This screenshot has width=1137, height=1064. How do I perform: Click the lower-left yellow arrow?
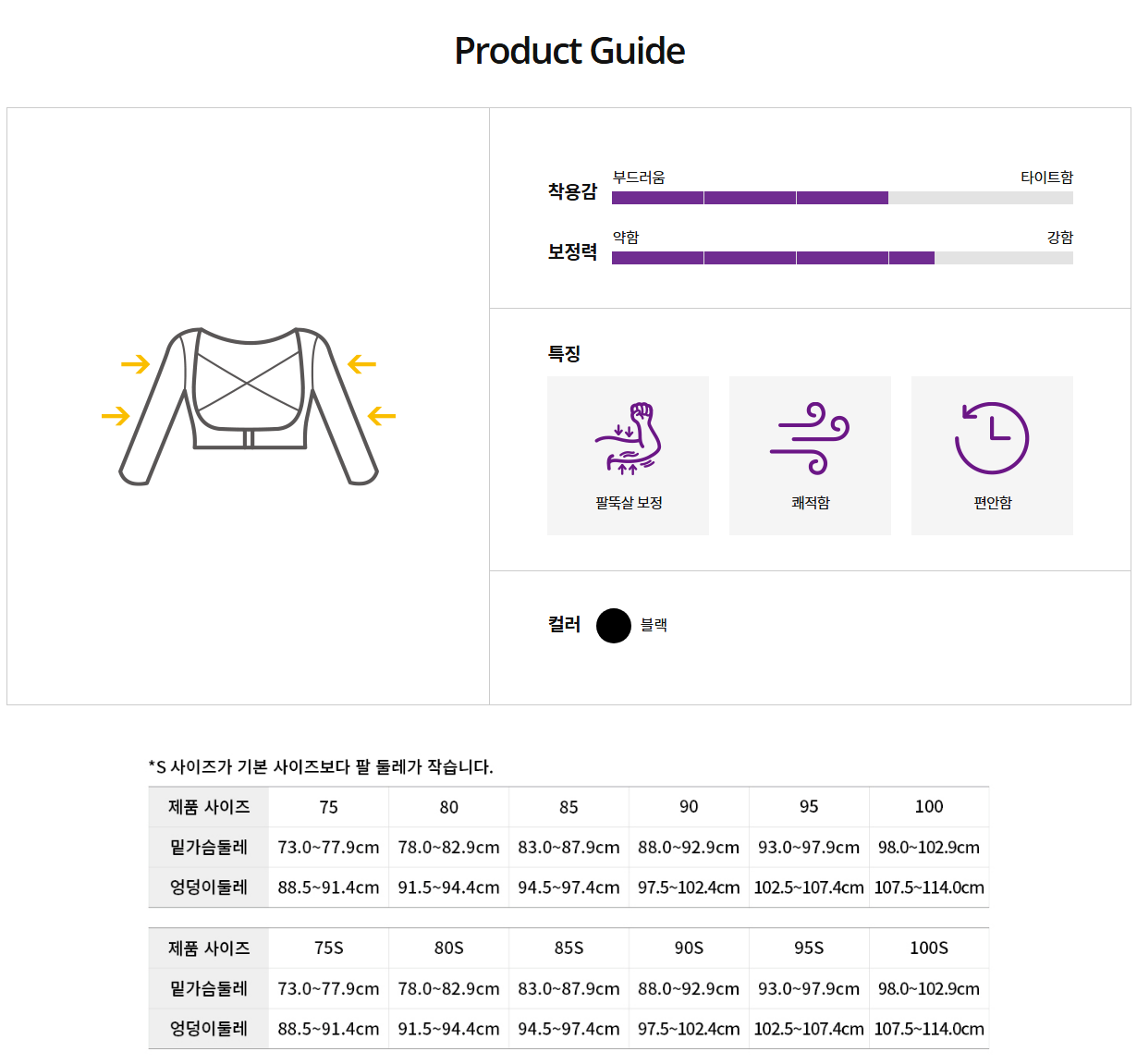[x=116, y=416]
